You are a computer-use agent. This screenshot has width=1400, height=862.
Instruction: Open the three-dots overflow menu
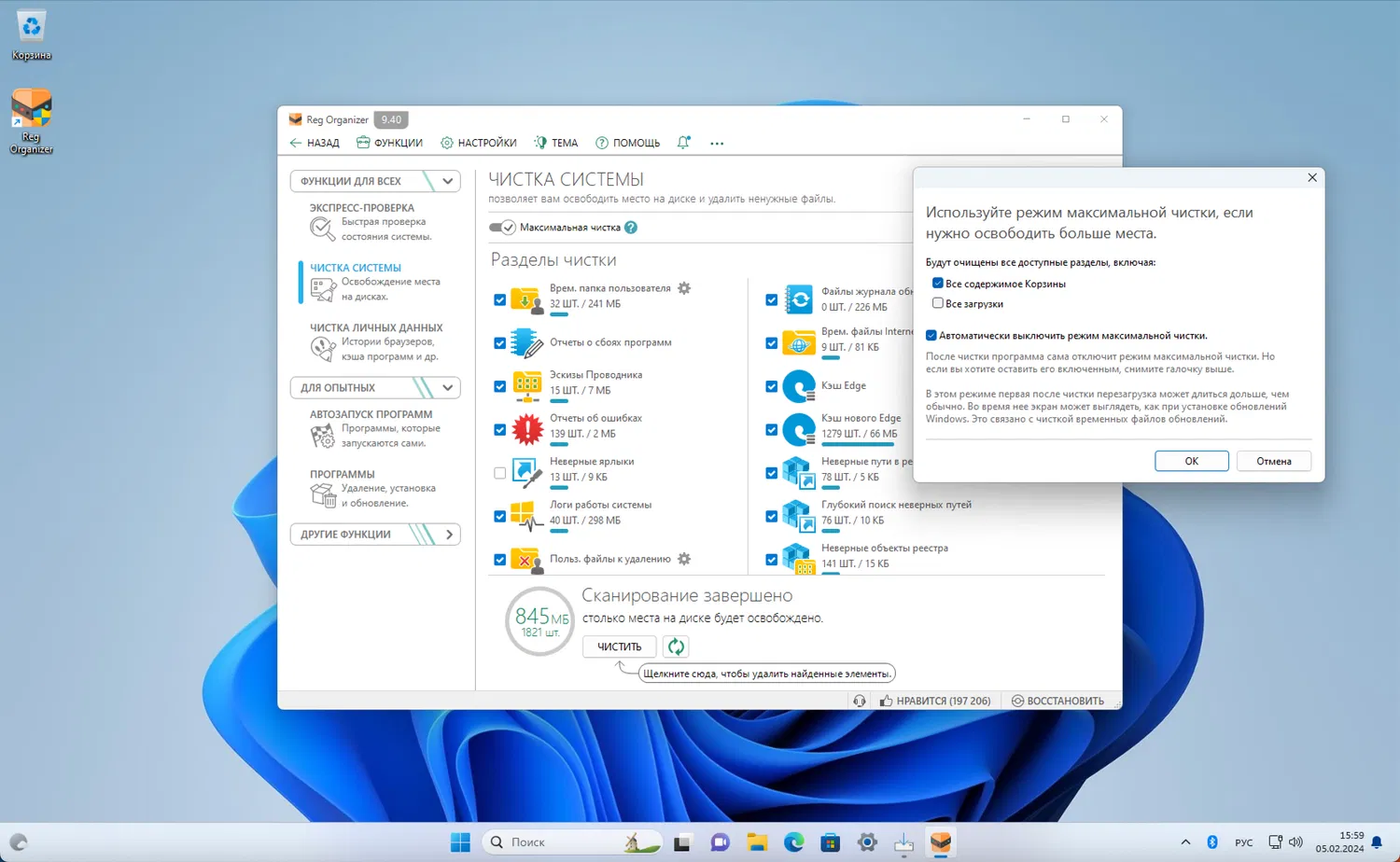pos(717,144)
